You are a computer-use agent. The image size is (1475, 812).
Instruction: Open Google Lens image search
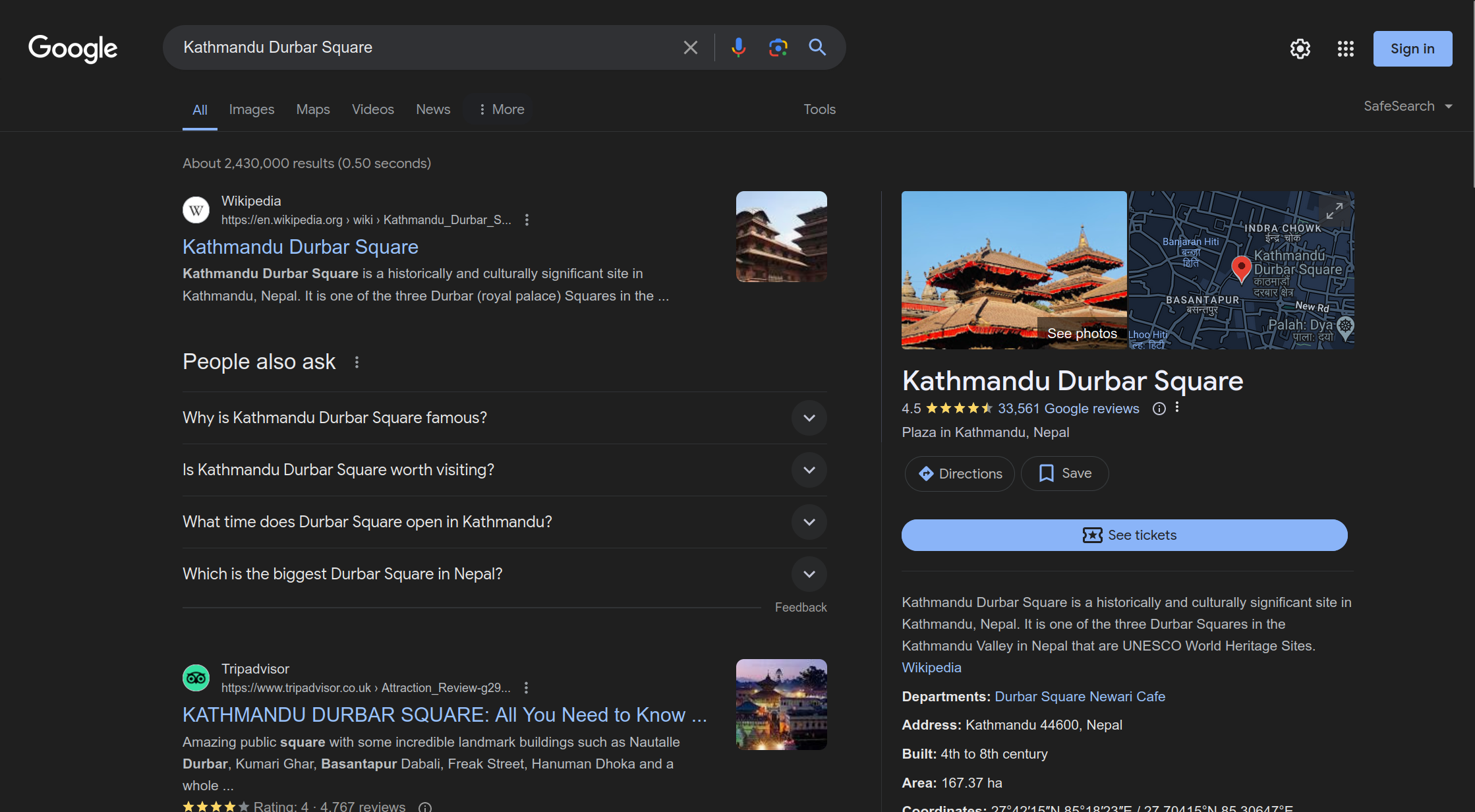click(x=778, y=47)
